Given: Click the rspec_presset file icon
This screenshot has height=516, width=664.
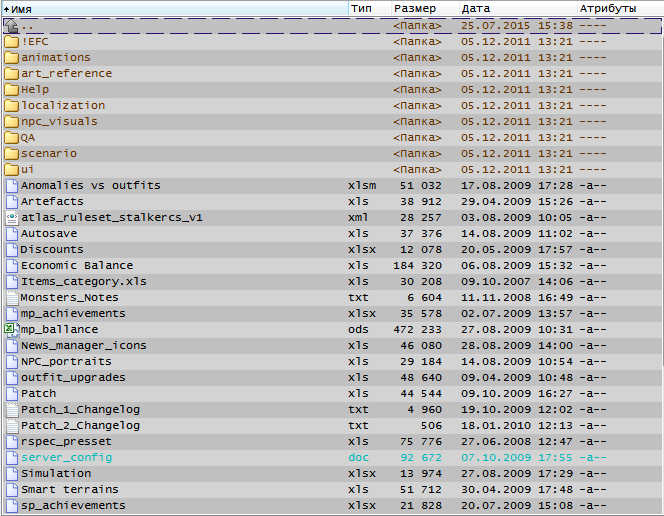Looking at the screenshot, I should tap(12, 442).
